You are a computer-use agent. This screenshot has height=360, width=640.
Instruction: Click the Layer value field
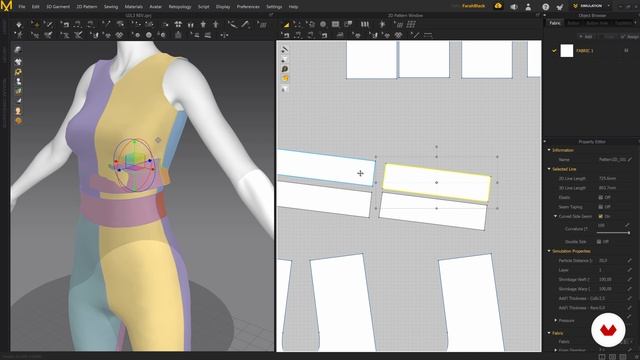pyautogui.click(x=611, y=270)
